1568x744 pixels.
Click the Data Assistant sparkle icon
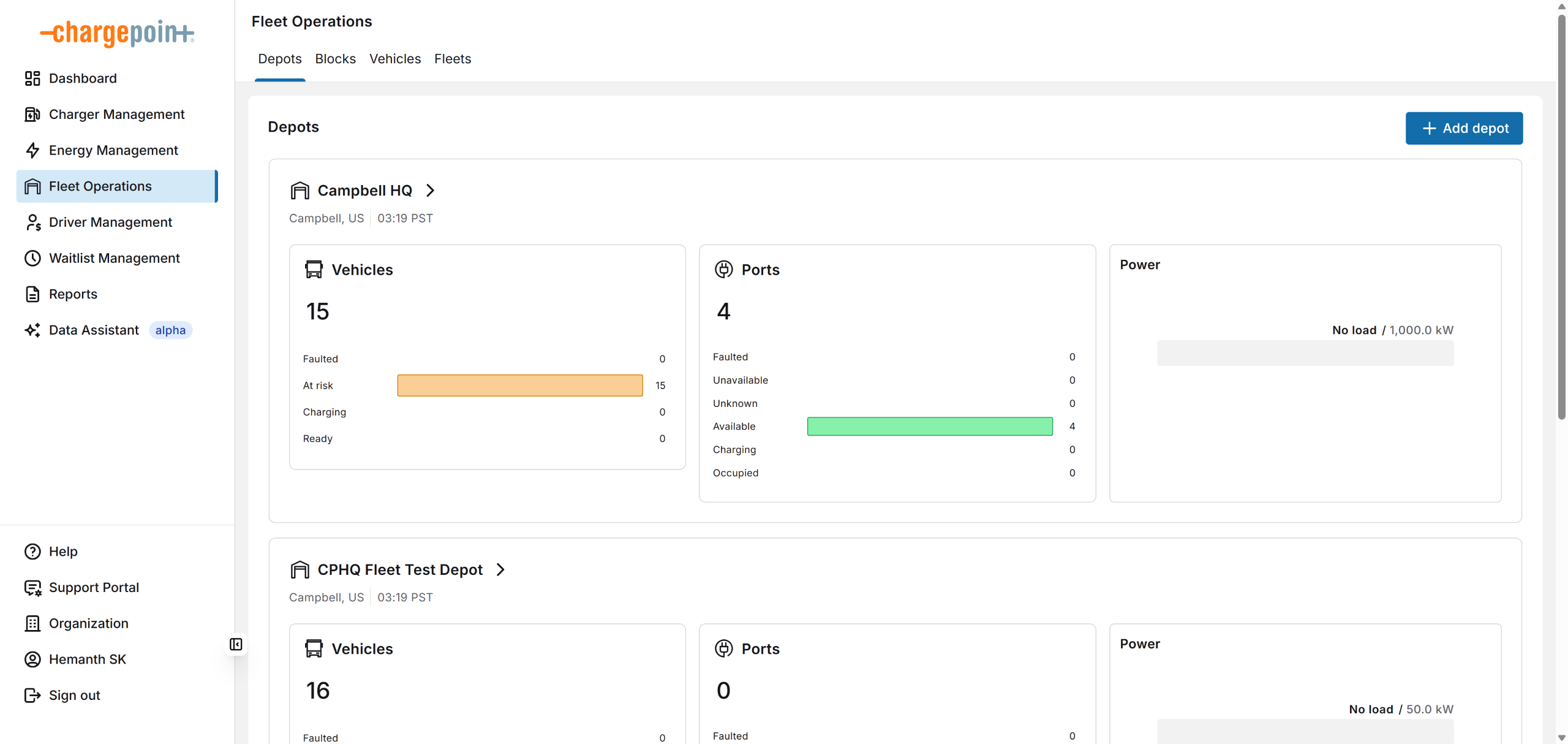(x=32, y=330)
